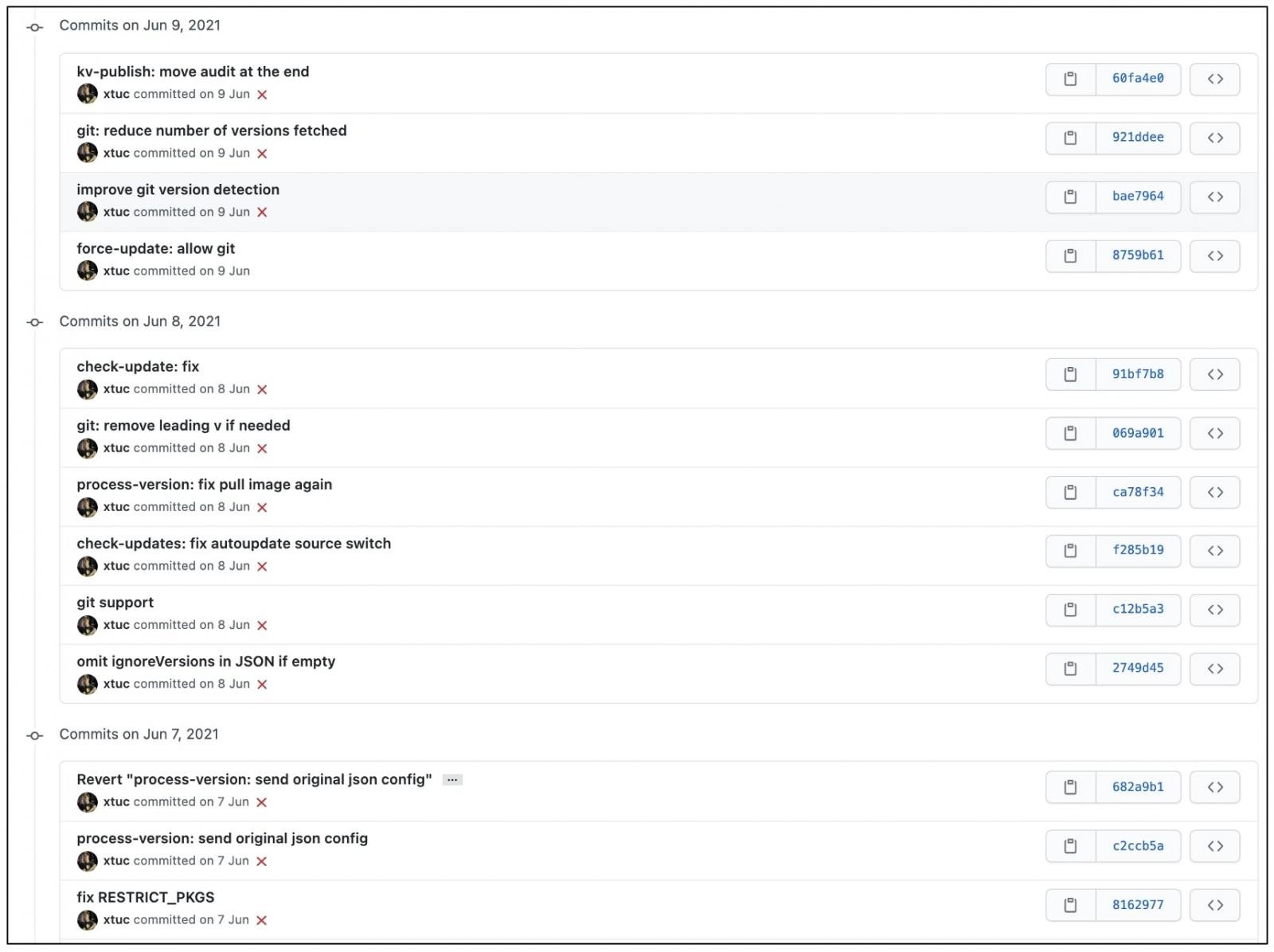This screenshot has width=1274, height=952.
Task: Browse repository at commit 8162977
Action: (1214, 905)
